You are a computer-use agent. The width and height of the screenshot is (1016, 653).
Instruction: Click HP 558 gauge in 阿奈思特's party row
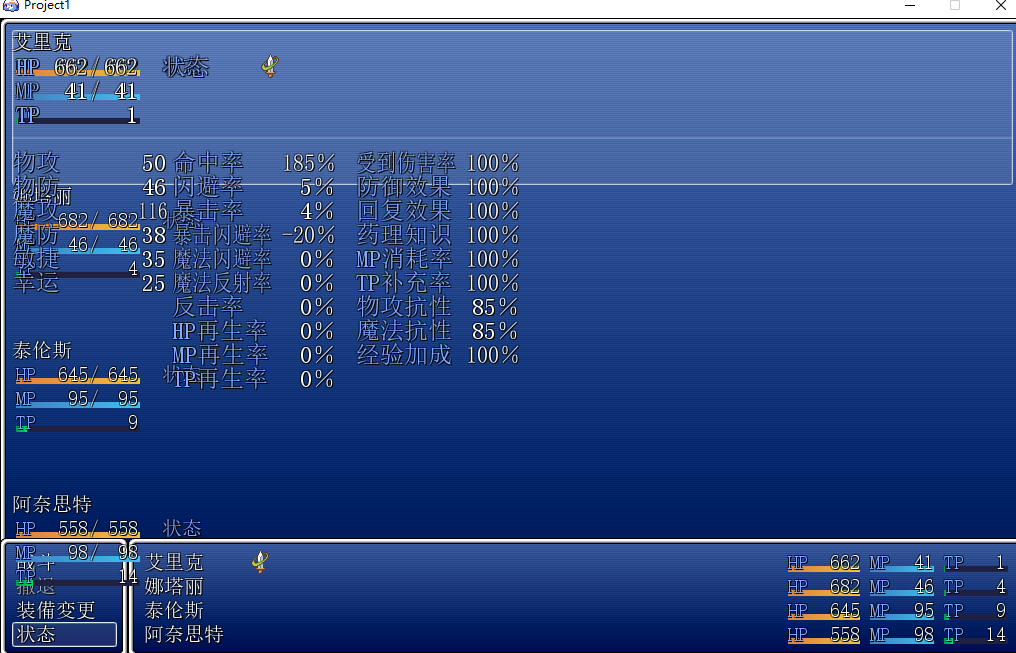click(x=824, y=634)
